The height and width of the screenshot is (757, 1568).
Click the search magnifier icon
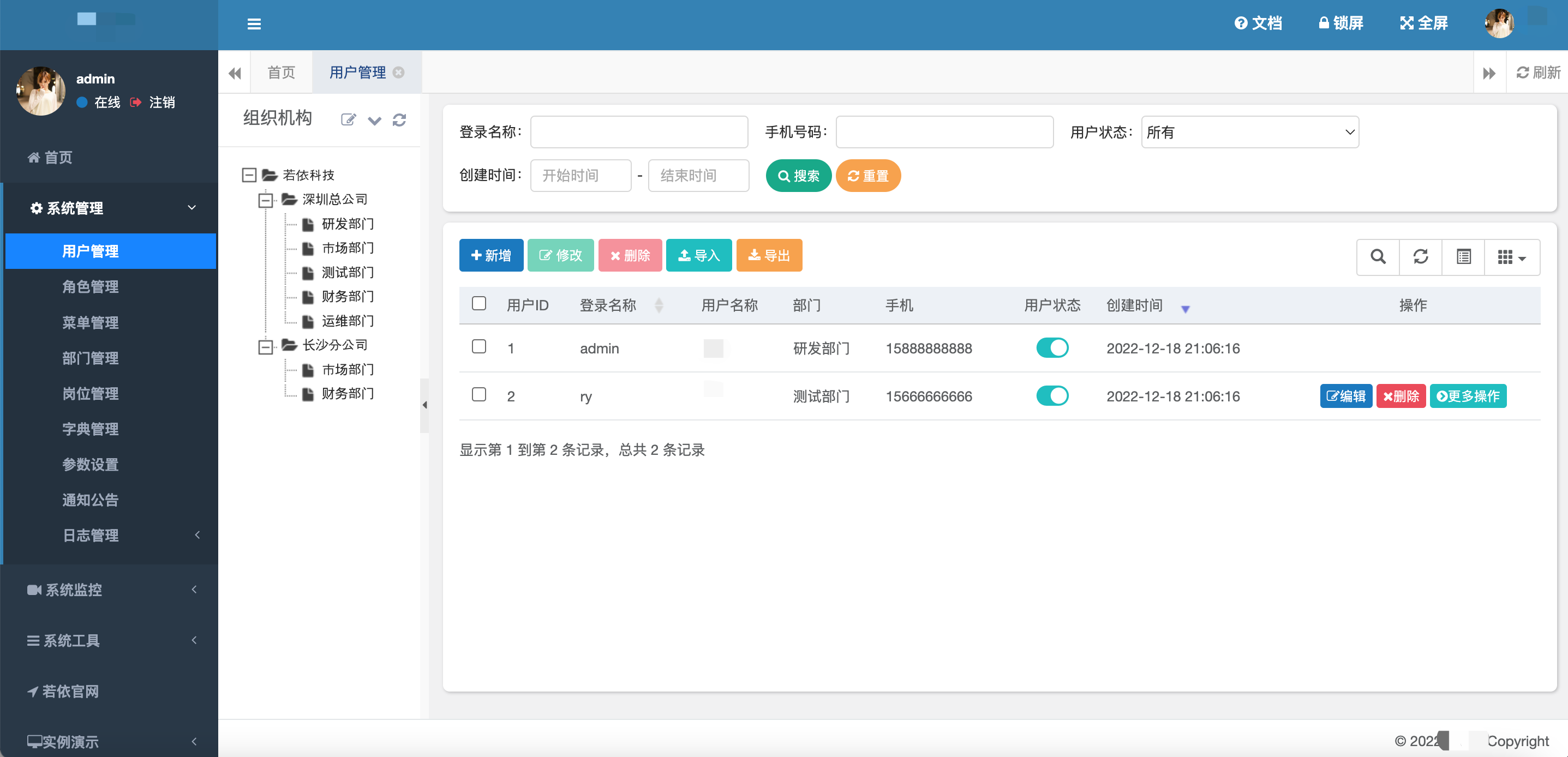(1378, 256)
